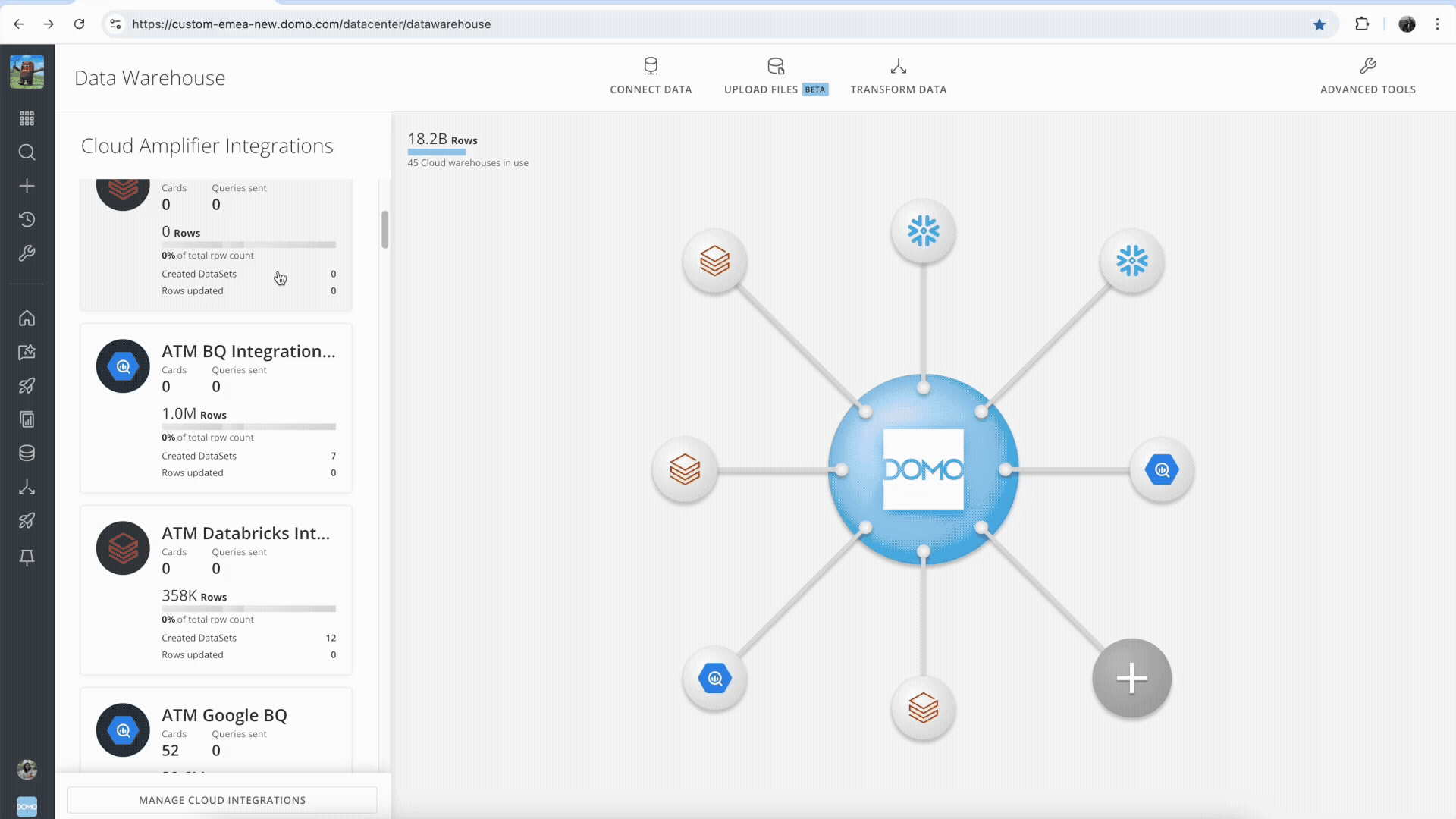Open the user avatar at sidebar bottom

point(27,770)
